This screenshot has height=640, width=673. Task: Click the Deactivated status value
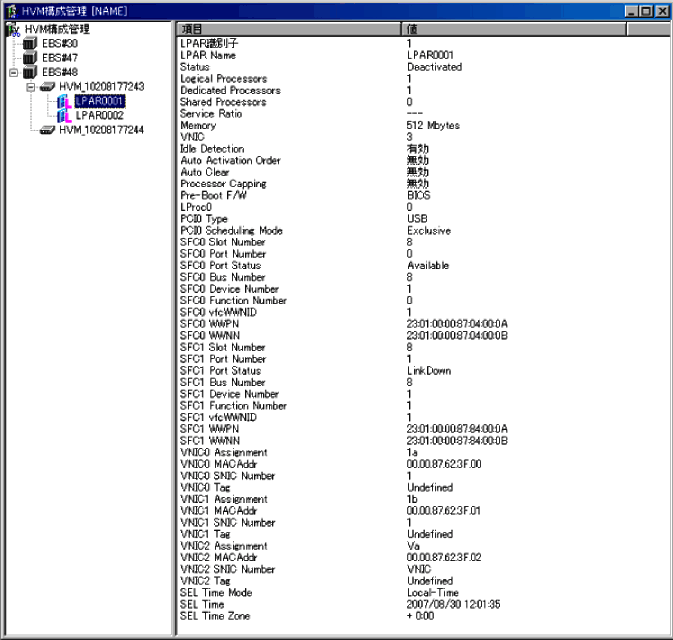tap(434, 67)
